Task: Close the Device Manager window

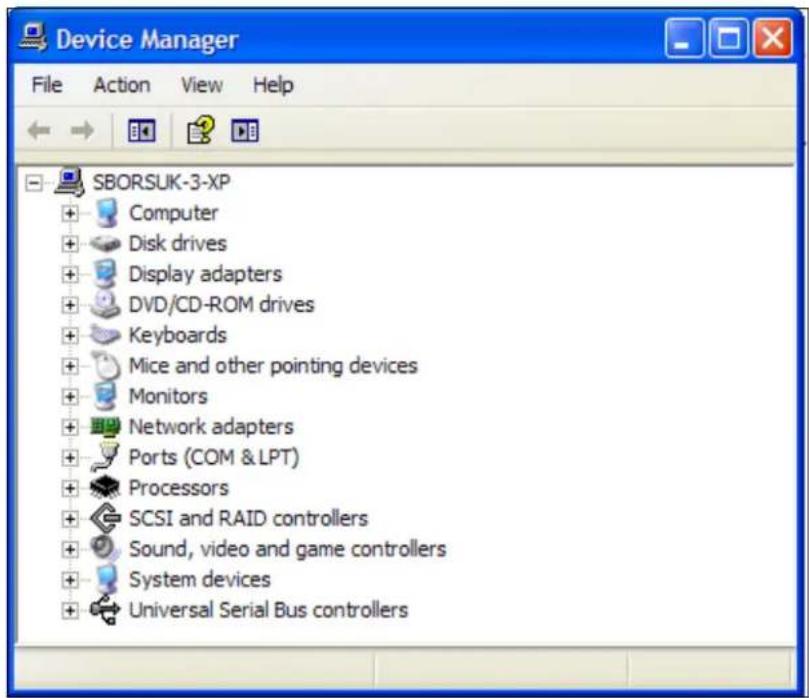Action: pyautogui.click(x=773, y=38)
